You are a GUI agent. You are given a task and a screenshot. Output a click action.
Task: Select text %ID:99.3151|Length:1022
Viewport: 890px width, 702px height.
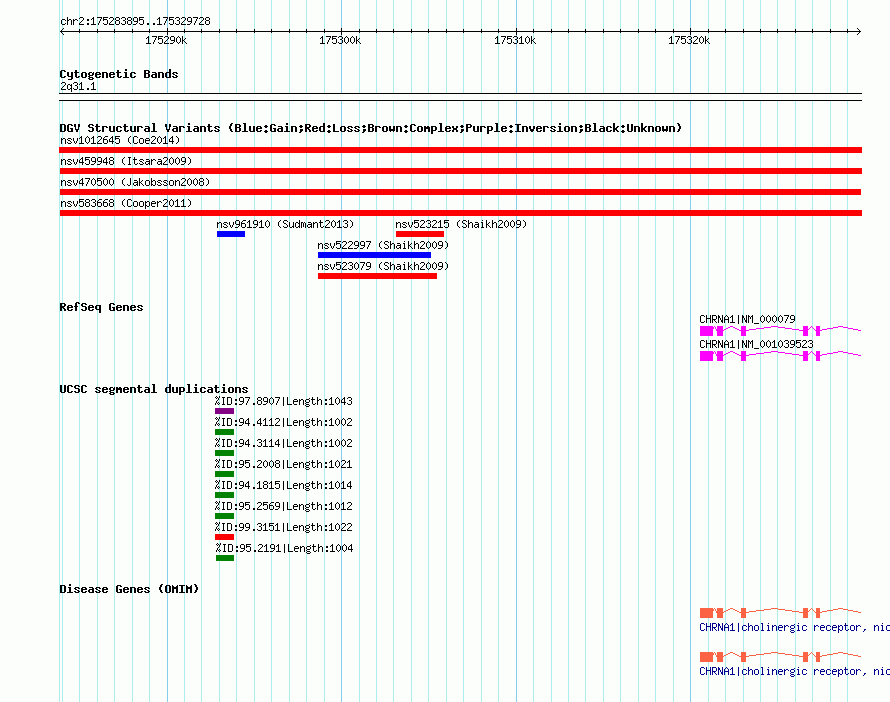tap(283, 527)
